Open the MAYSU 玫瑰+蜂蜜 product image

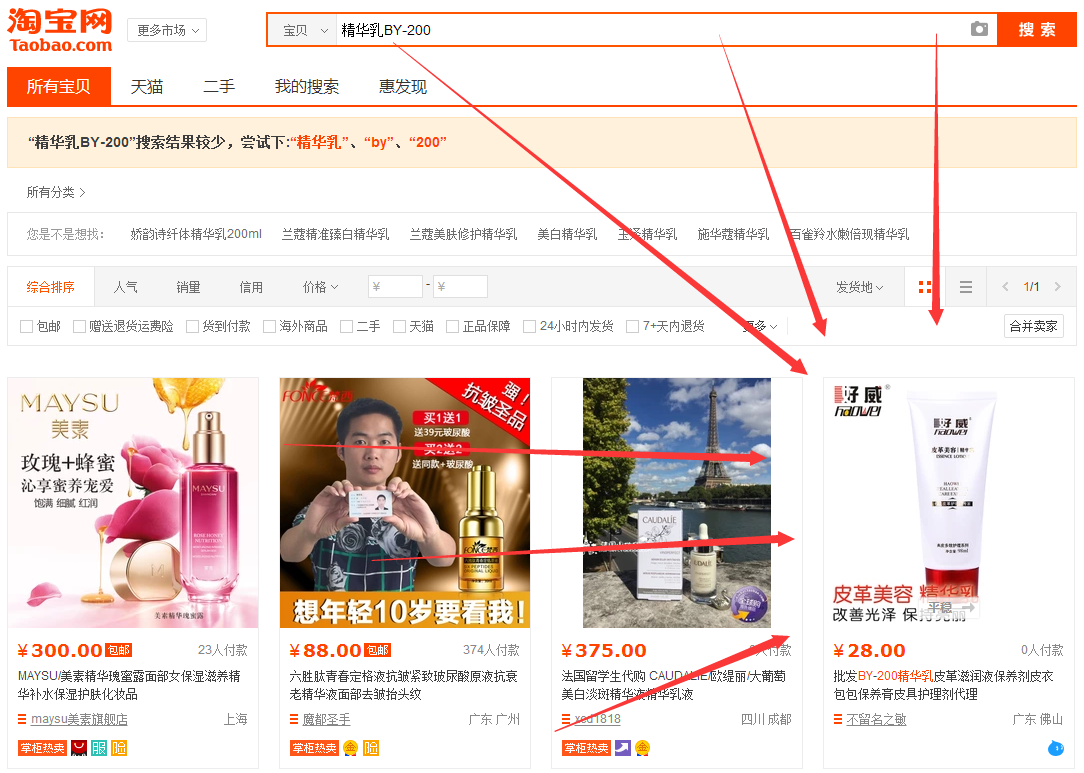pyautogui.click(x=133, y=503)
